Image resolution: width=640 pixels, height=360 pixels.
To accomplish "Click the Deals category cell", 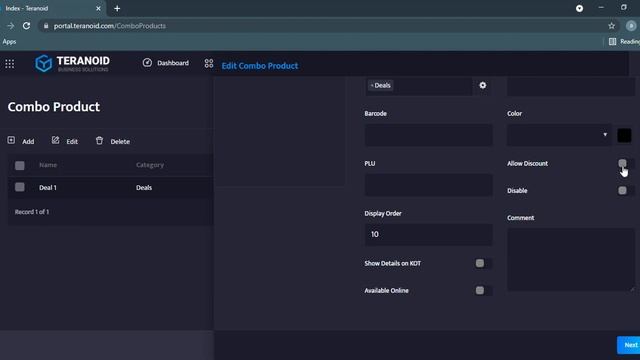I will [144, 187].
